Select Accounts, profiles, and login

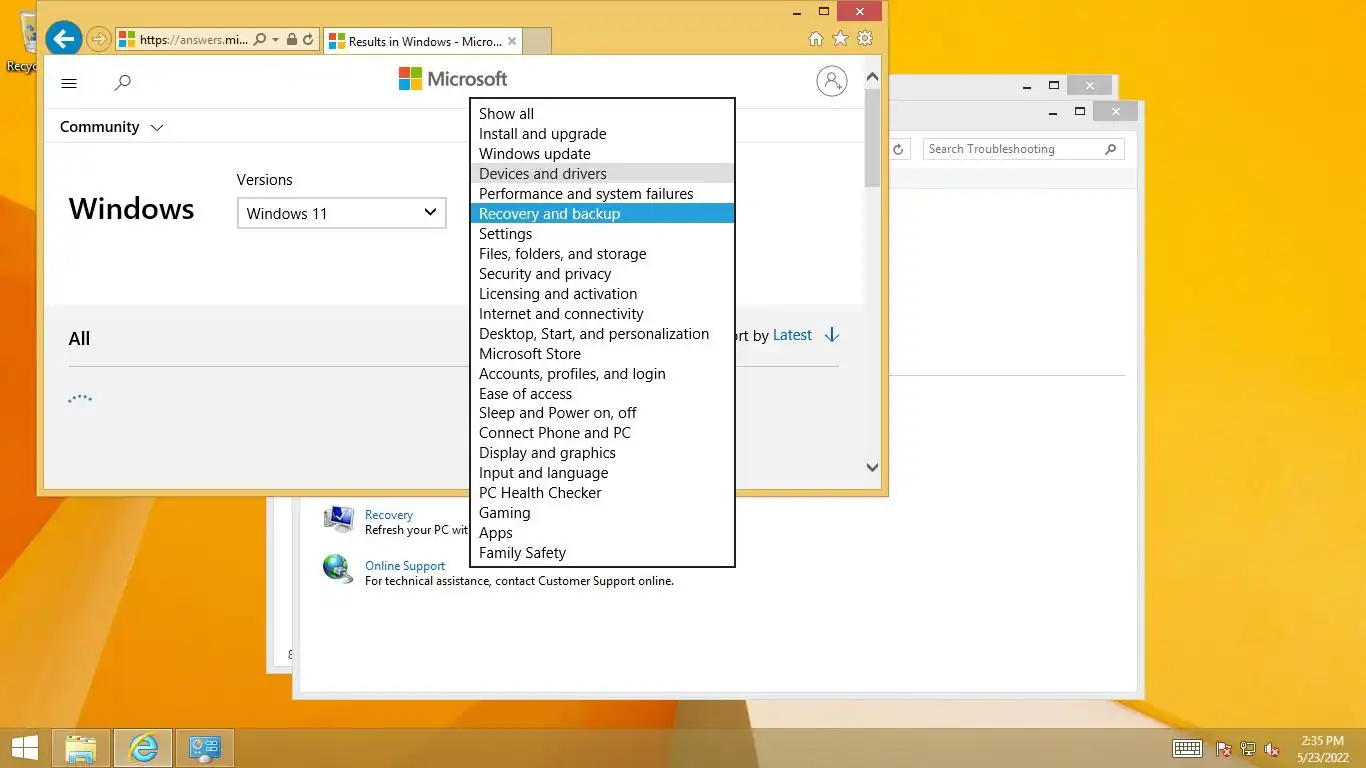click(602, 374)
